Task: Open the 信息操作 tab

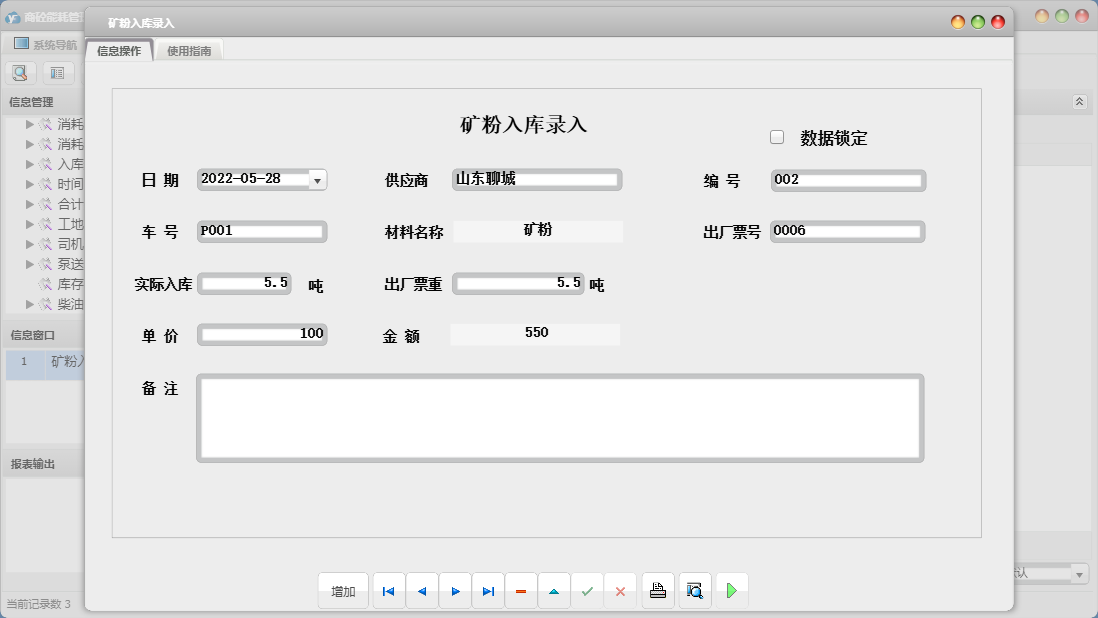Action: coord(120,49)
